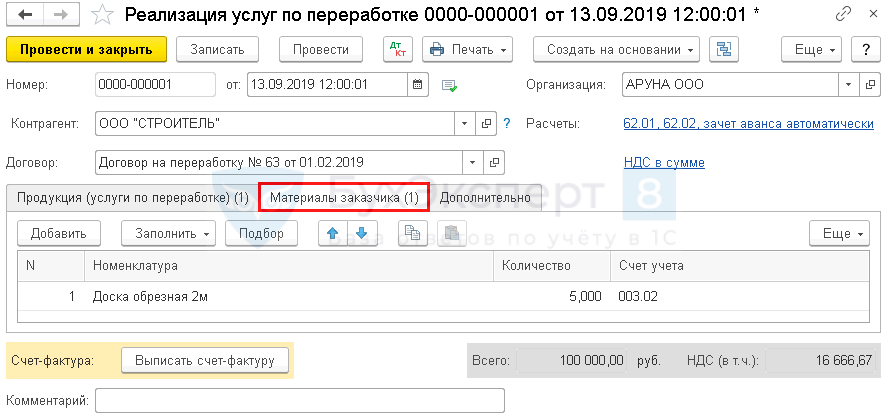Open the Дополнительно tab
The width and height of the screenshot is (888, 417).
[x=485, y=197]
